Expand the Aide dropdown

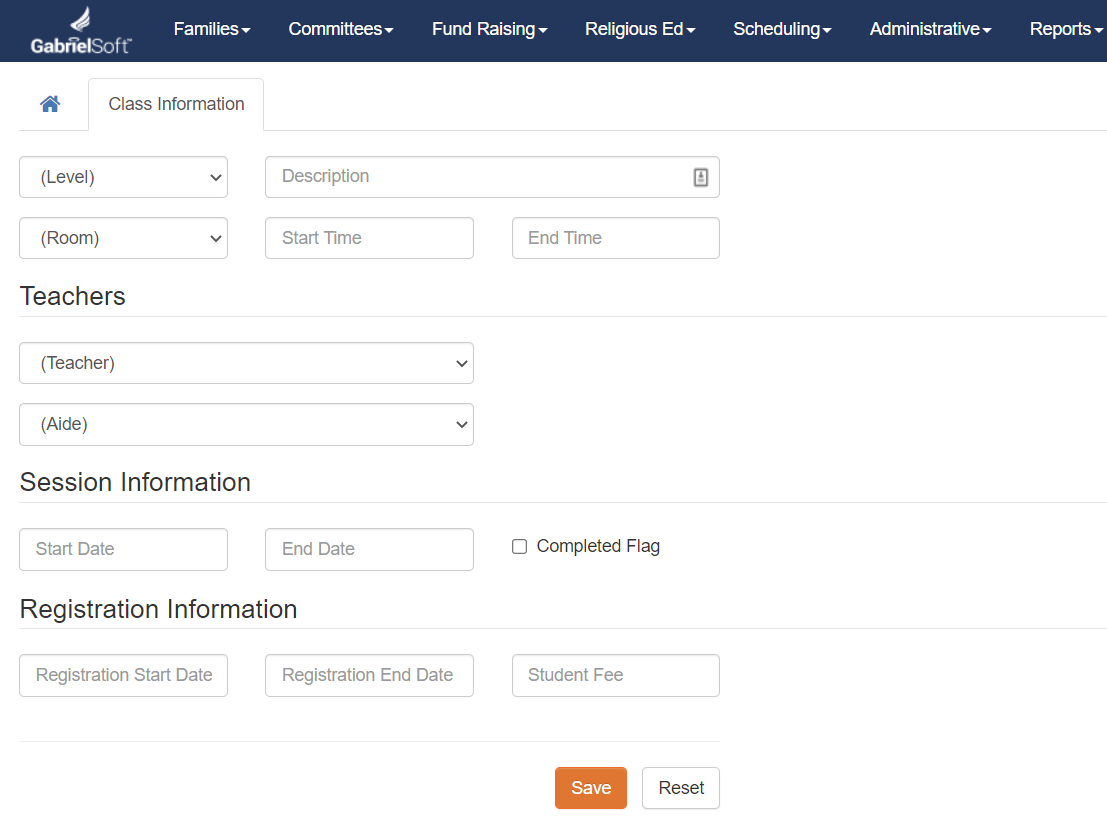pos(246,424)
